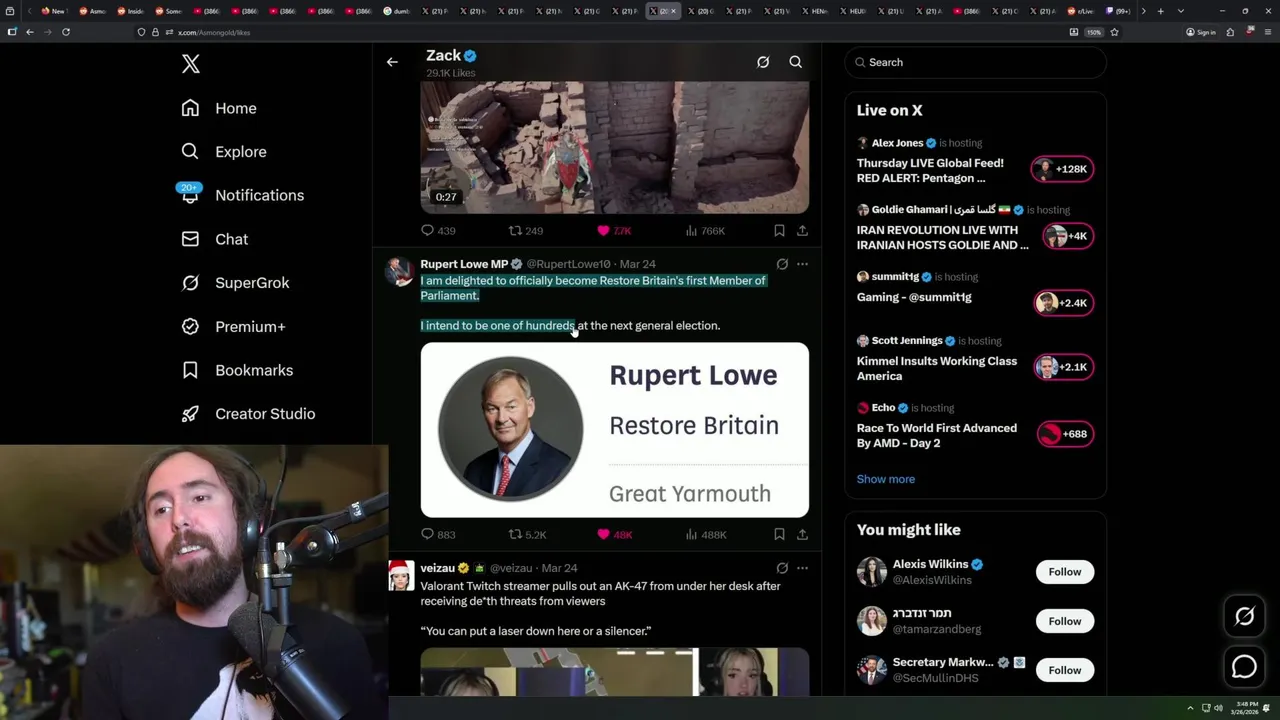Image resolution: width=1280 pixels, height=720 pixels.
Task: Share Rupert Lowe's post
Action: coord(802,535)
